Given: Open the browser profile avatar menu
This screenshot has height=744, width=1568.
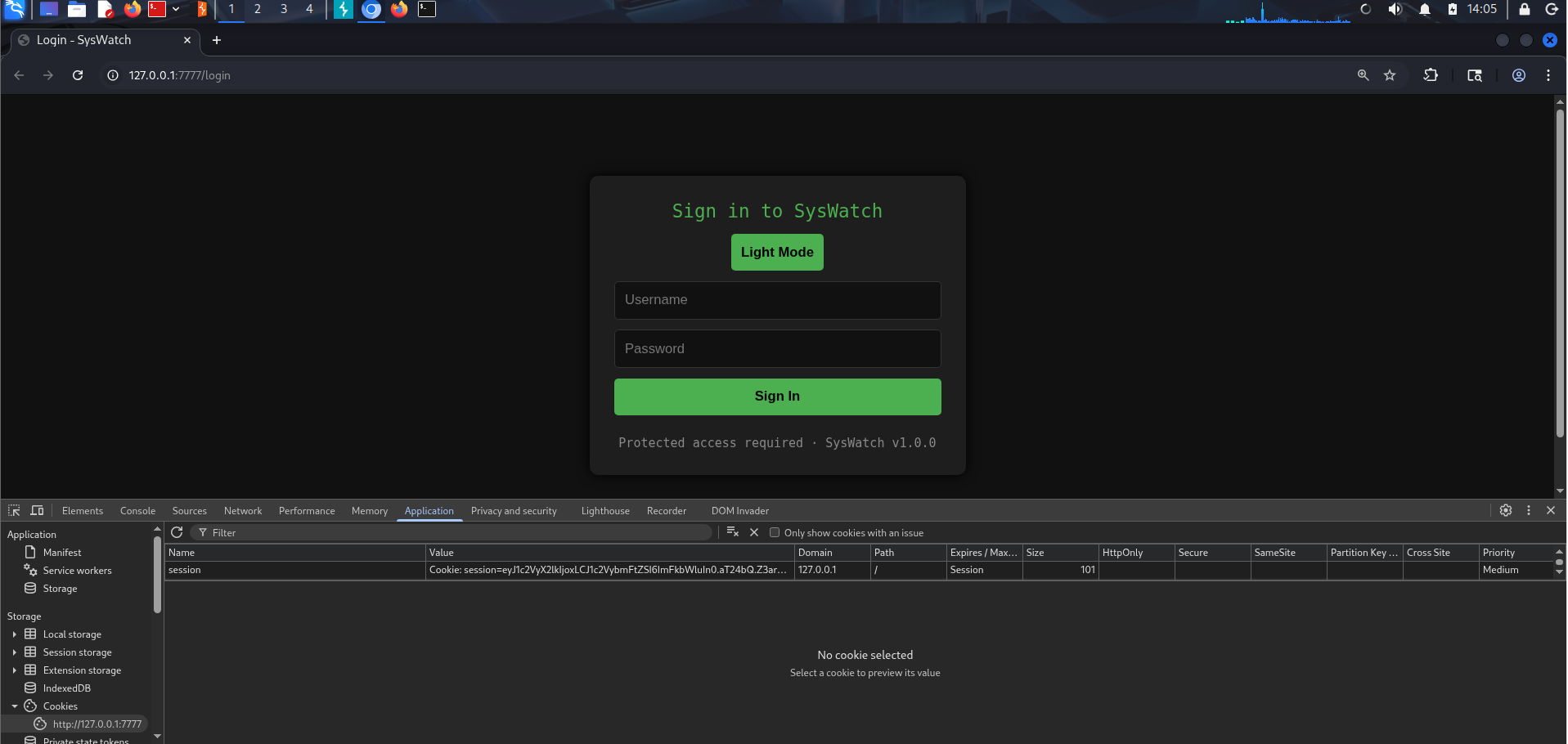Looking at the screenshot, I should tap(1519, 75).
